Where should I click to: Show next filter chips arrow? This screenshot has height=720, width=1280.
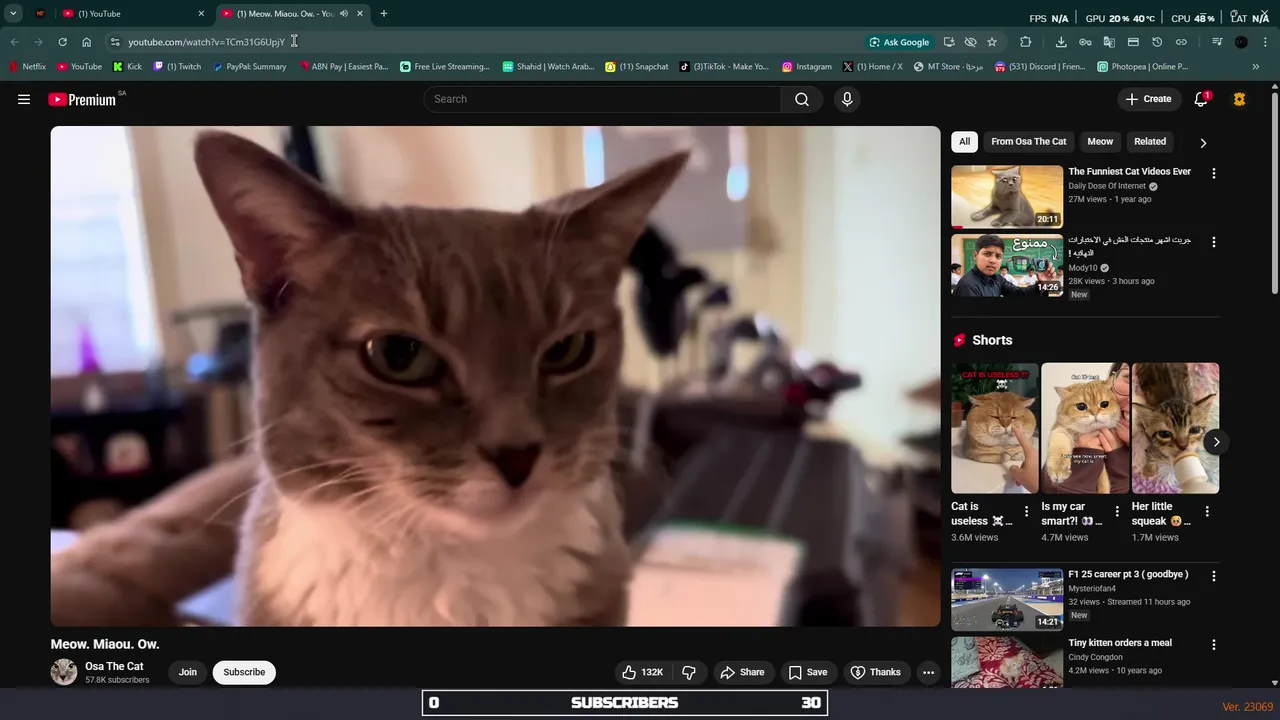pyautogui.click(x=1203, y=143)
